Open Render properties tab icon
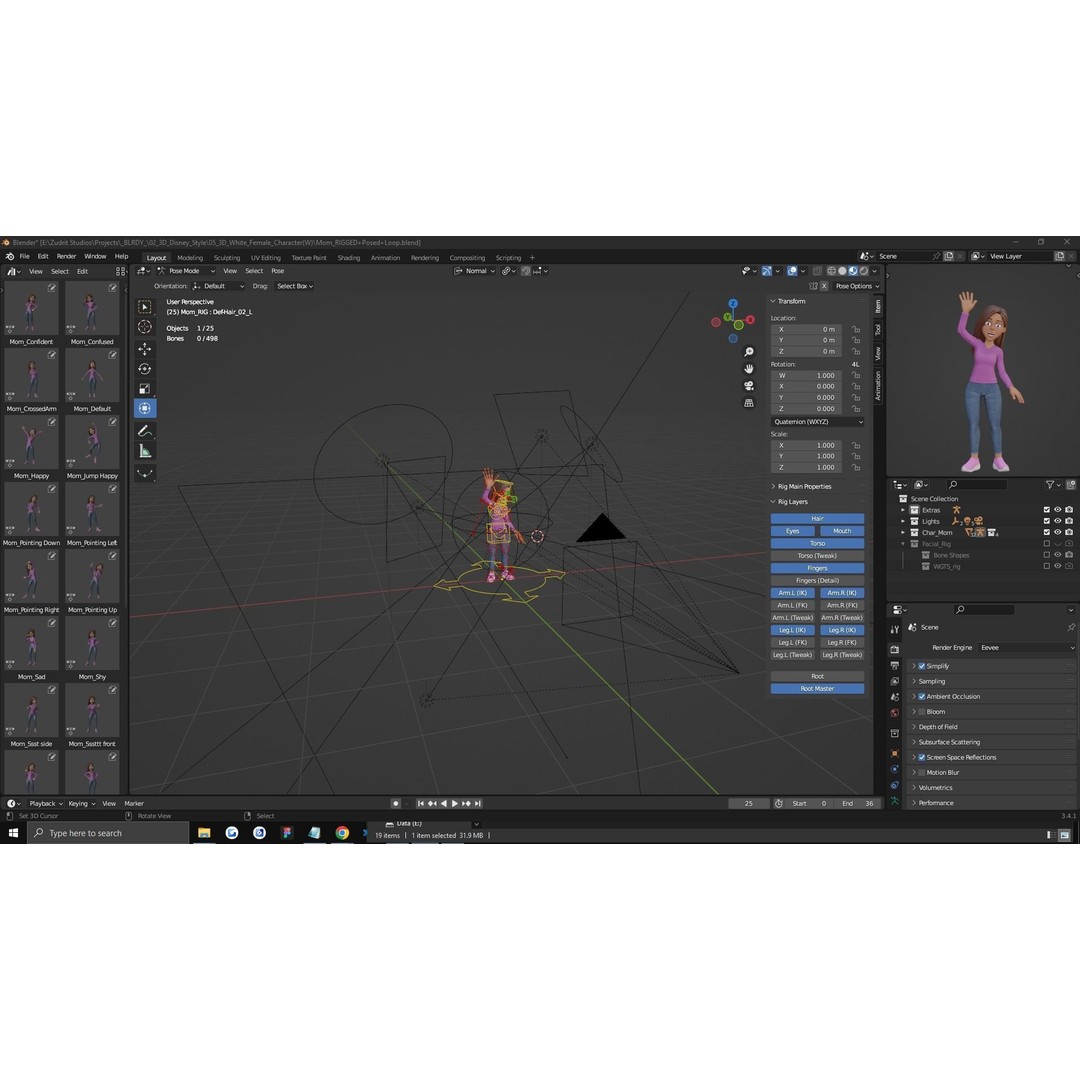This screenshot has width=1080, height=1080. coord(895,650)
